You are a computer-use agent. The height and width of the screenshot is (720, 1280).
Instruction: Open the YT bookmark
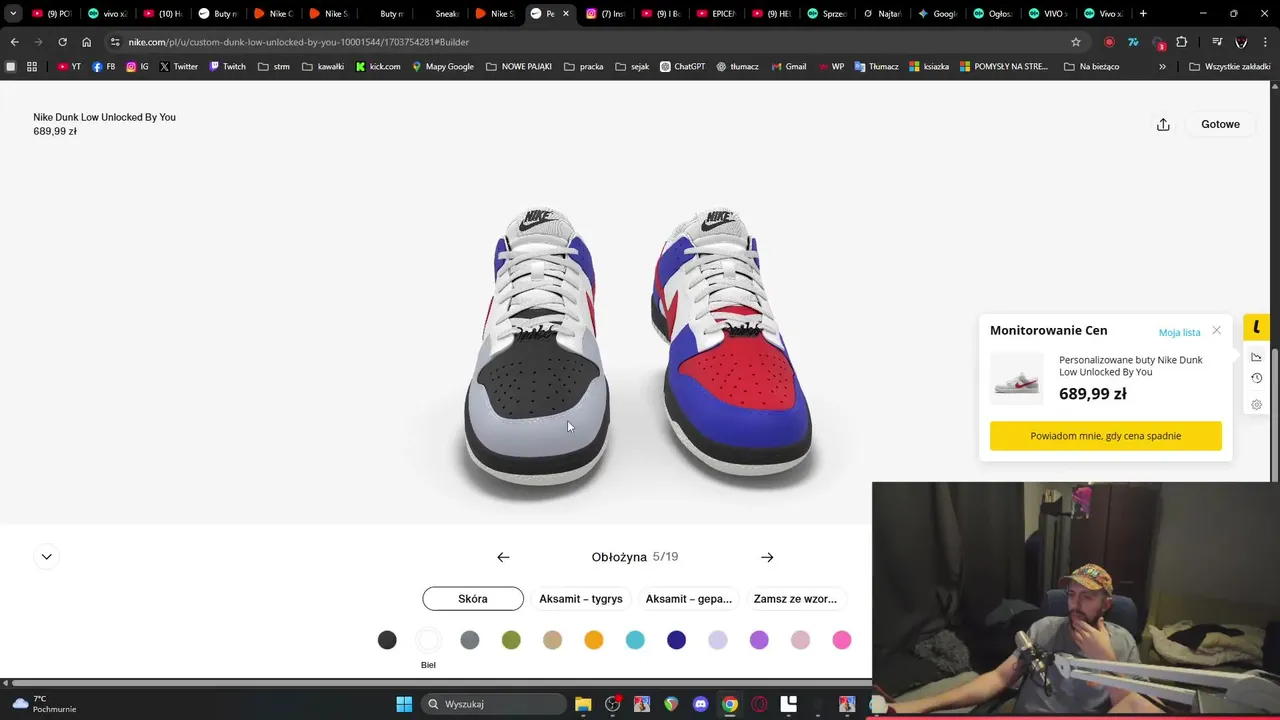(69, 67)
